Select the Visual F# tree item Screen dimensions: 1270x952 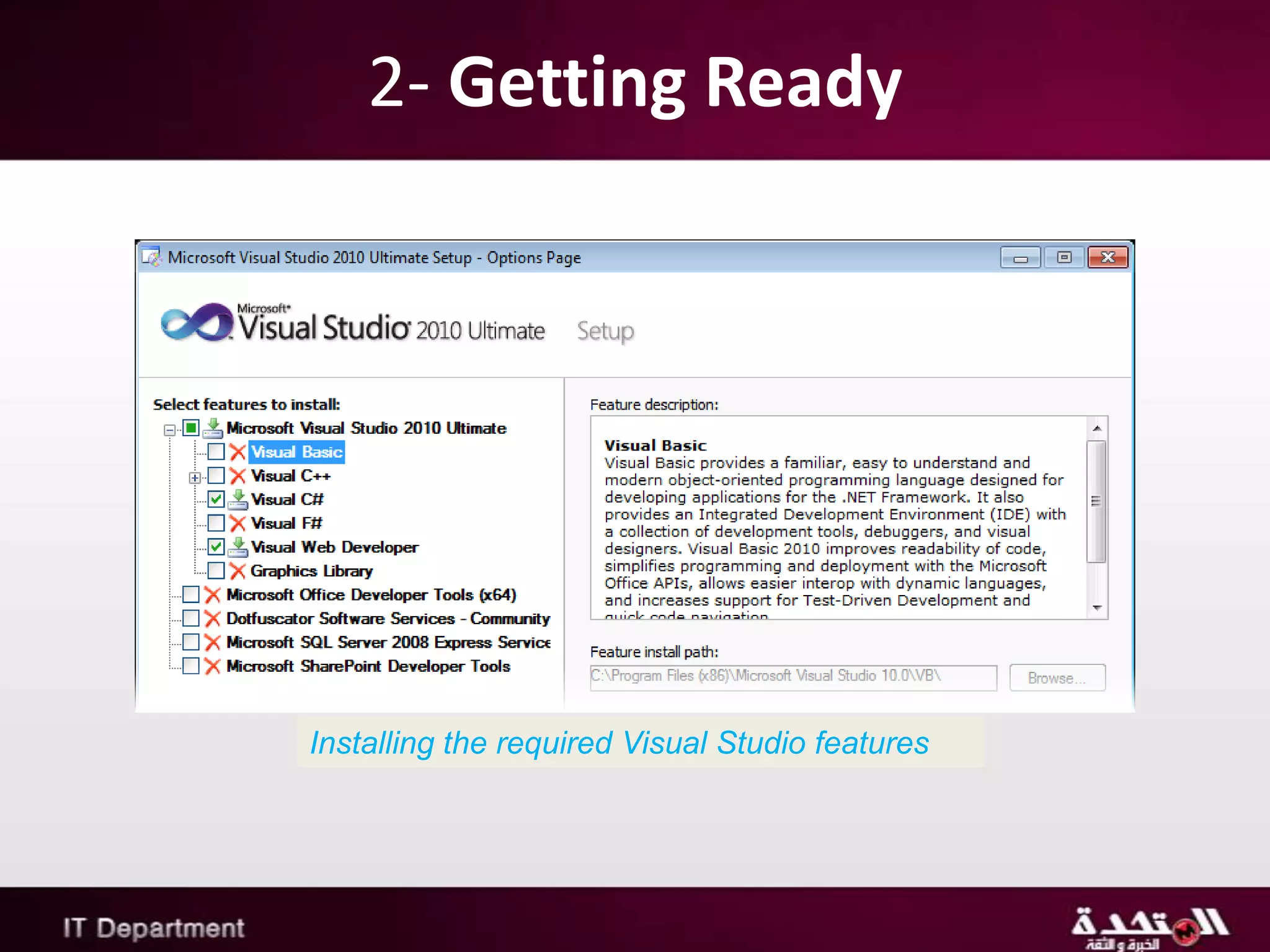pos(286,524)
